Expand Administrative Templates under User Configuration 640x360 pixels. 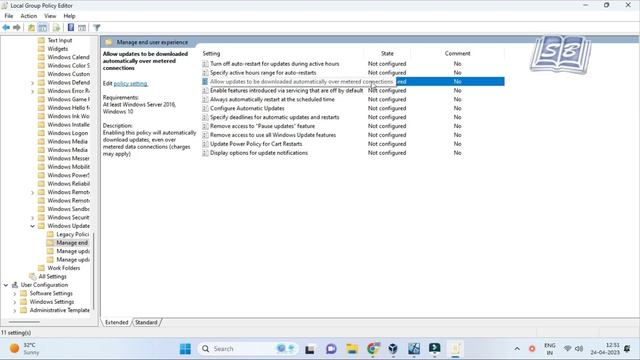(x=15, y=311)
